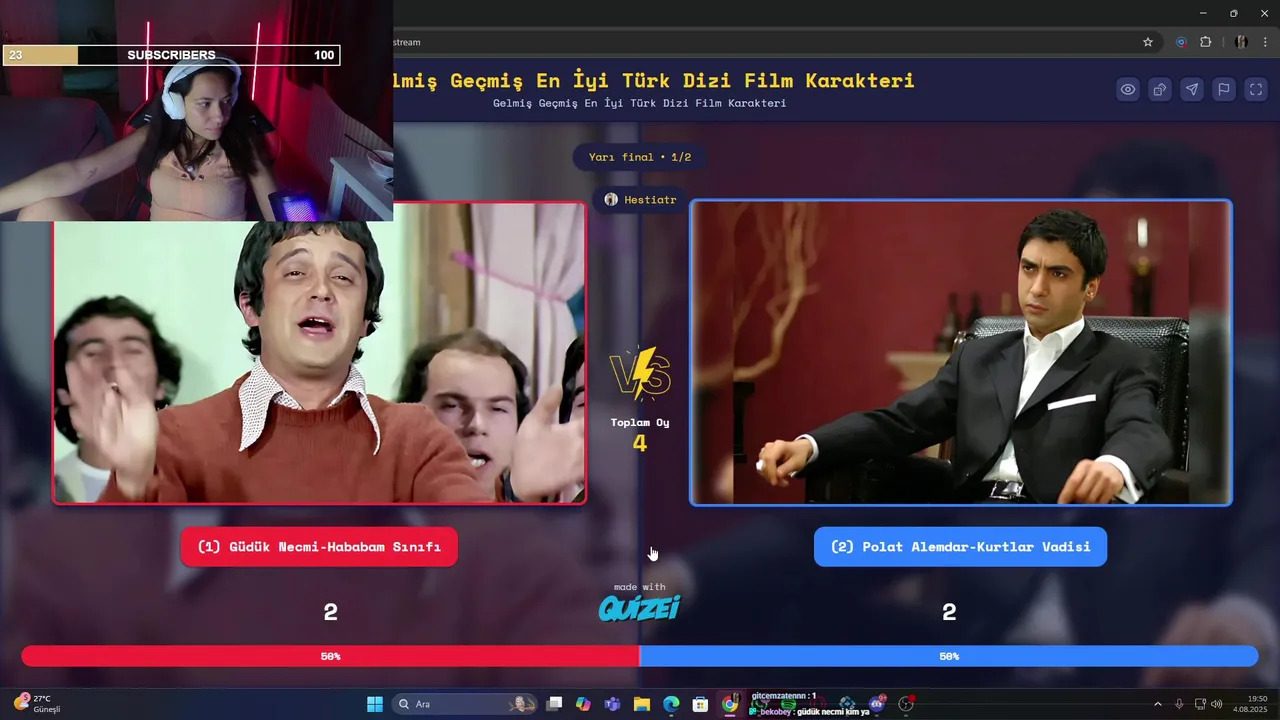Open Task View in taskbar
The width and height of the screenshot is (1280, 720).
(555, 704)
